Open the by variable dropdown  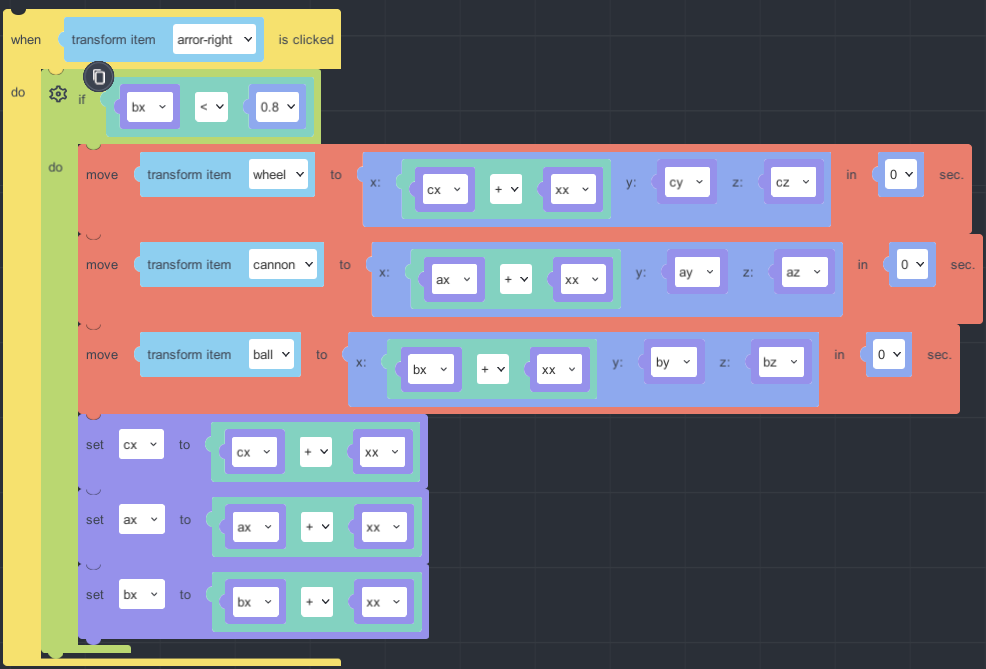(675, 363)
